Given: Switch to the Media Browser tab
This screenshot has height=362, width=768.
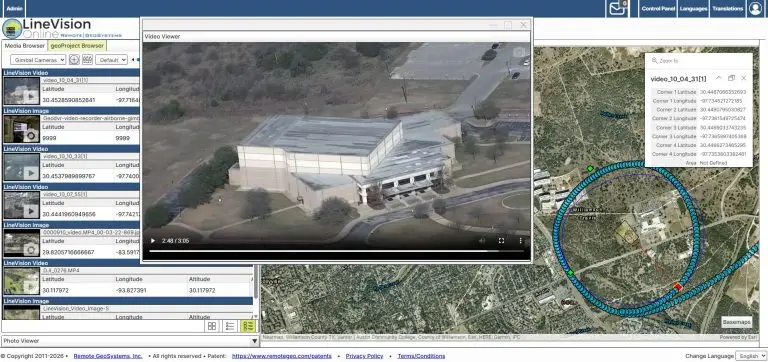Looking at the screenshot, I should coord(24,46).
